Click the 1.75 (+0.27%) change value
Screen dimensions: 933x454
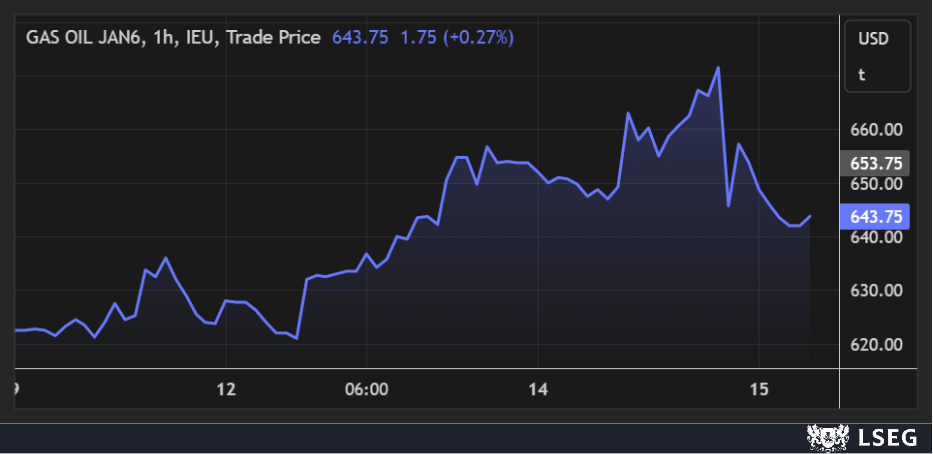pos(457,38)
